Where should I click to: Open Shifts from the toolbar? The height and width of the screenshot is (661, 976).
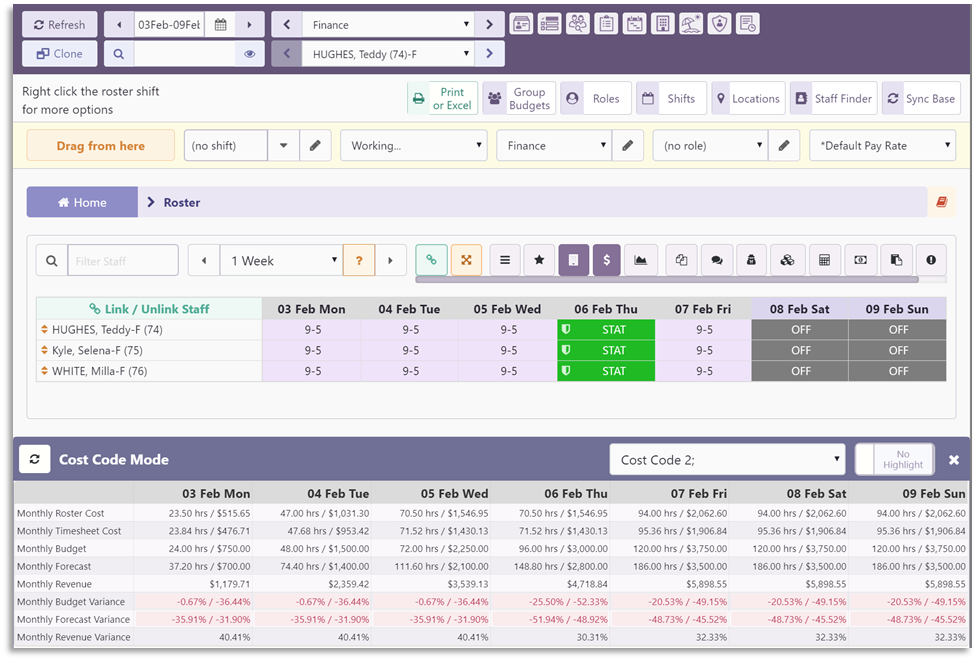671,98
